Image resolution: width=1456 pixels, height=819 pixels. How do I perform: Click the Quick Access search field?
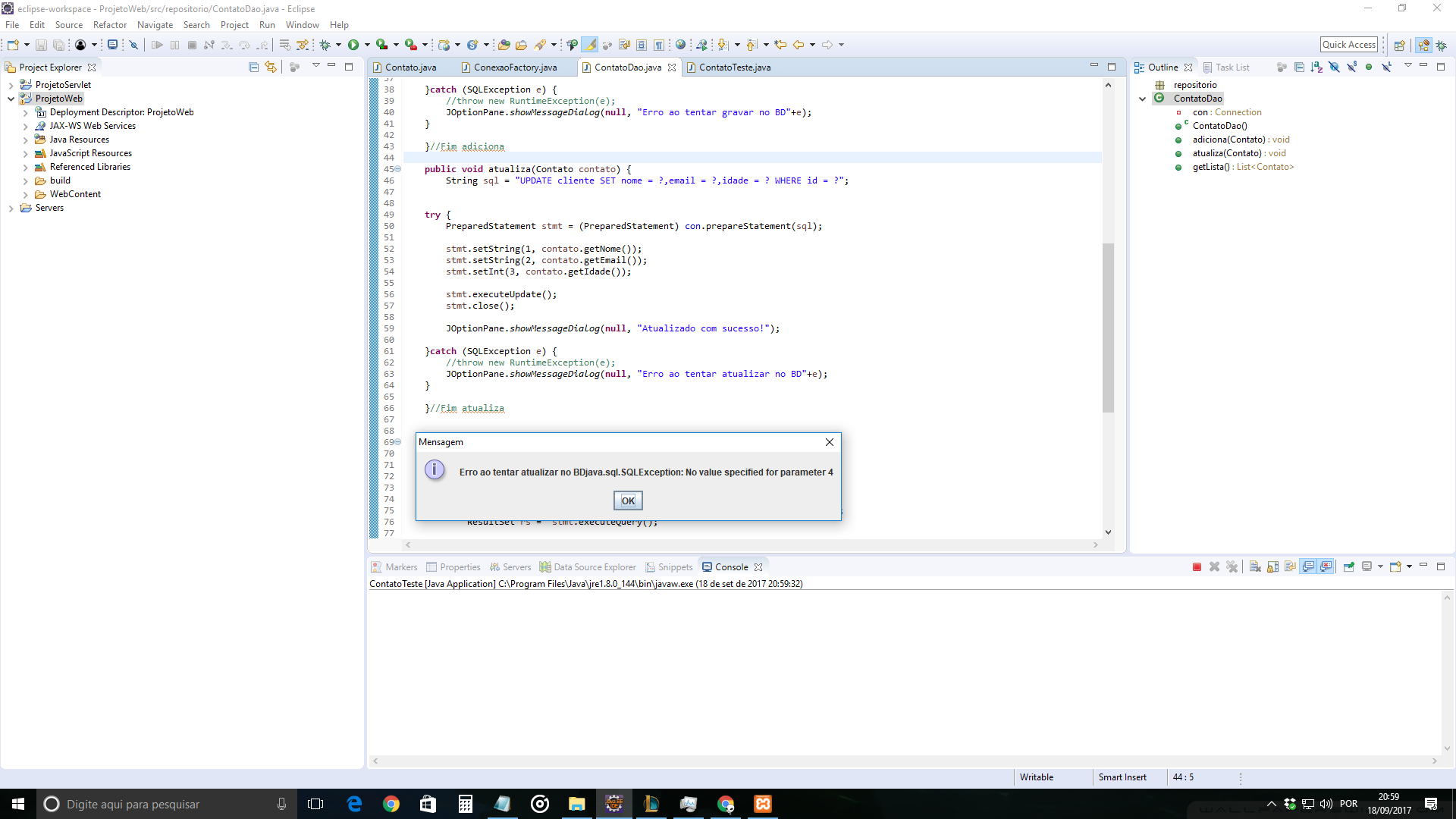point(1348,45)
